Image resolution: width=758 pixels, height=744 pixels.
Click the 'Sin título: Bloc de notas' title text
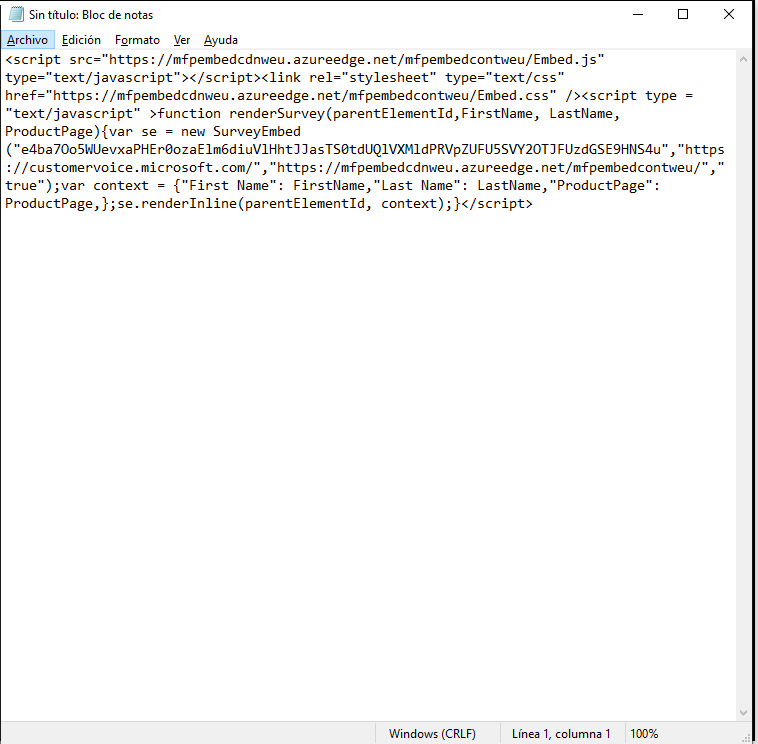pyautogui.click(x=91, y=15)
